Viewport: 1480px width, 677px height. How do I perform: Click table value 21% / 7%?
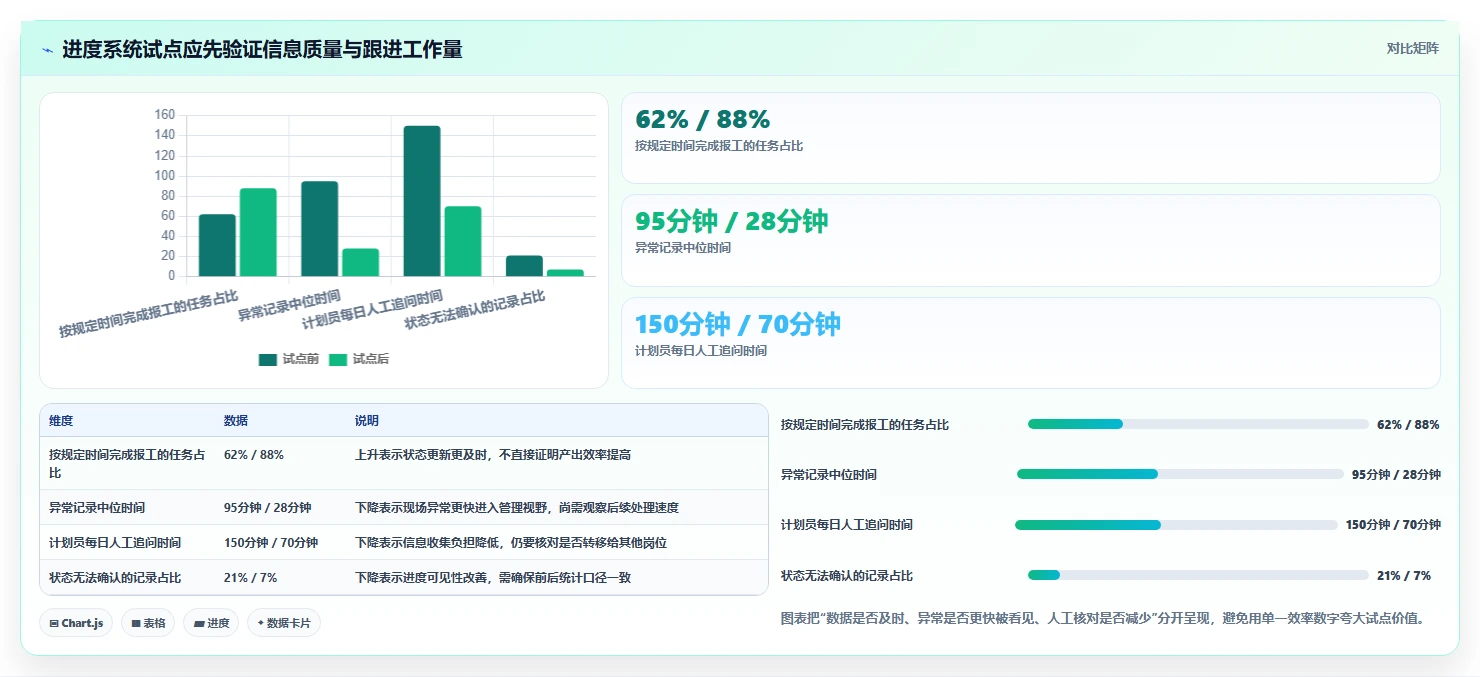[251, 578]
